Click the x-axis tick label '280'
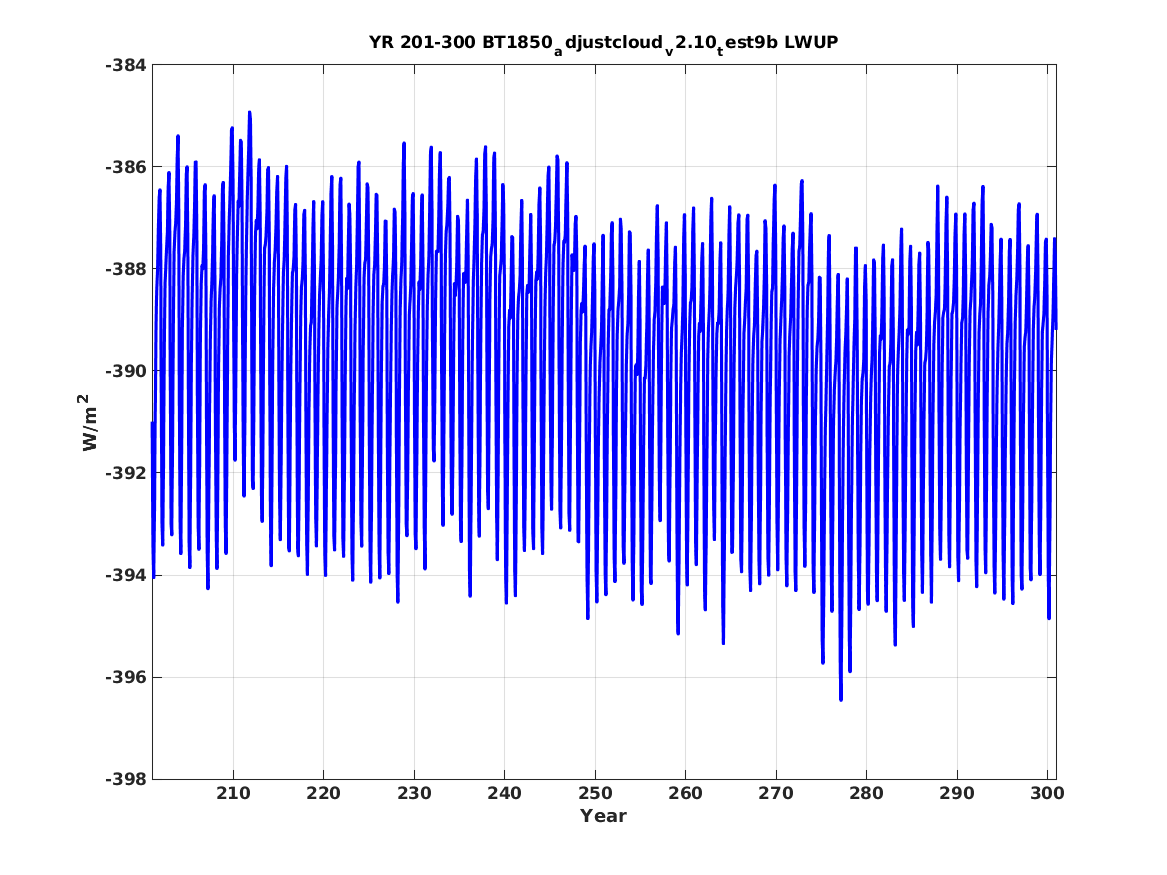The width and height of the screenshot is (1167, 875). pyautogui.click(x=866, y=794)
